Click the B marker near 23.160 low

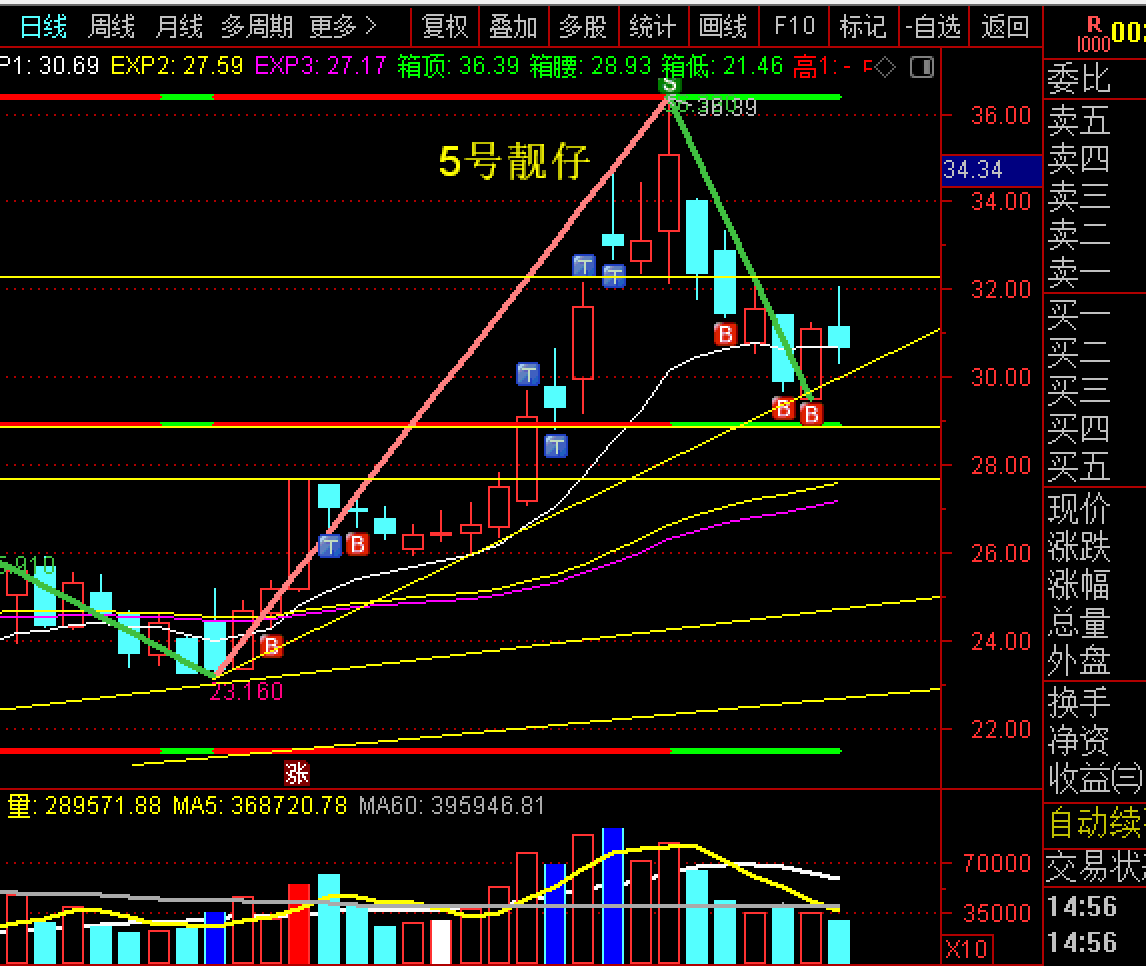pyautogui.click(x=270, y=645)
